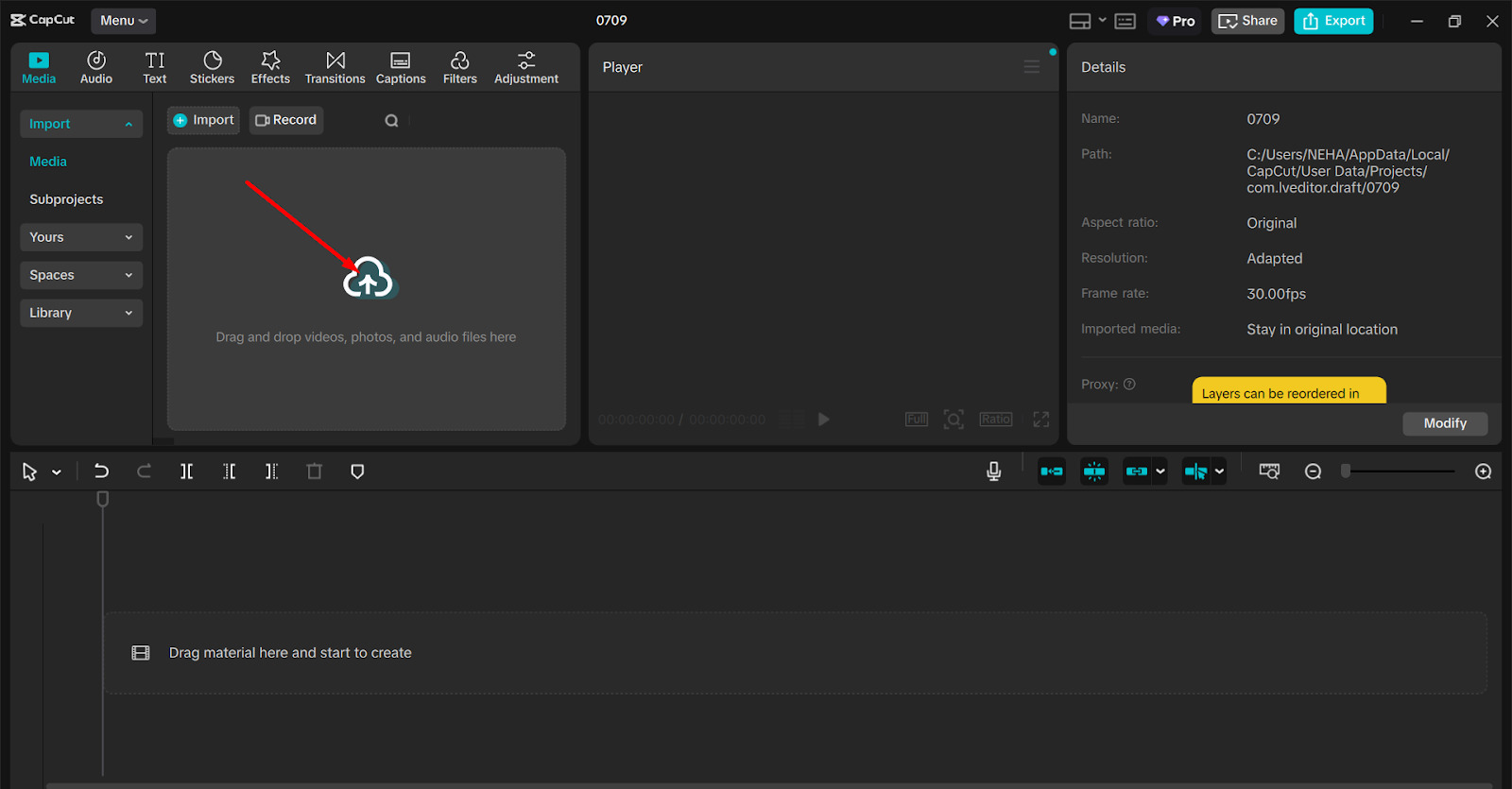The height and width of the screenshot is (789, 1512).
Task: Open the Effects panel
Action: tap(270, 67)
